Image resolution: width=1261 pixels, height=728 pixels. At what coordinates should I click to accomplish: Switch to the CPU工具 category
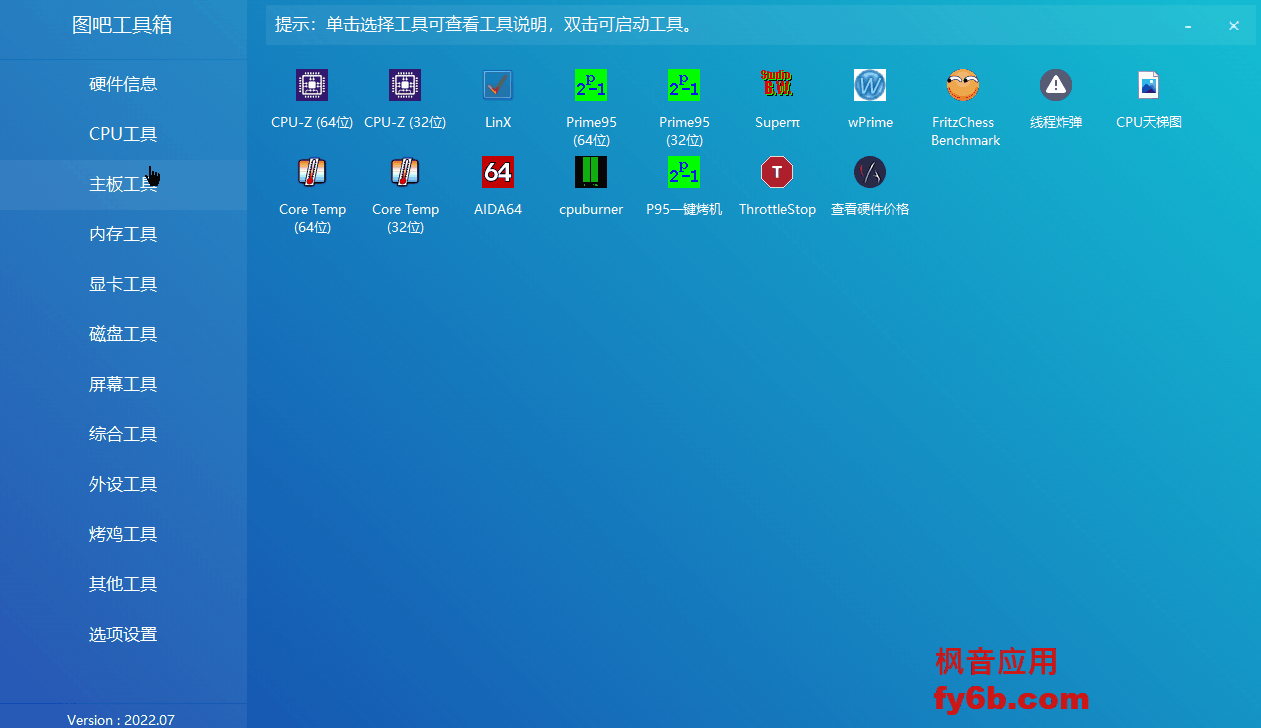click(x=123, y=134)
